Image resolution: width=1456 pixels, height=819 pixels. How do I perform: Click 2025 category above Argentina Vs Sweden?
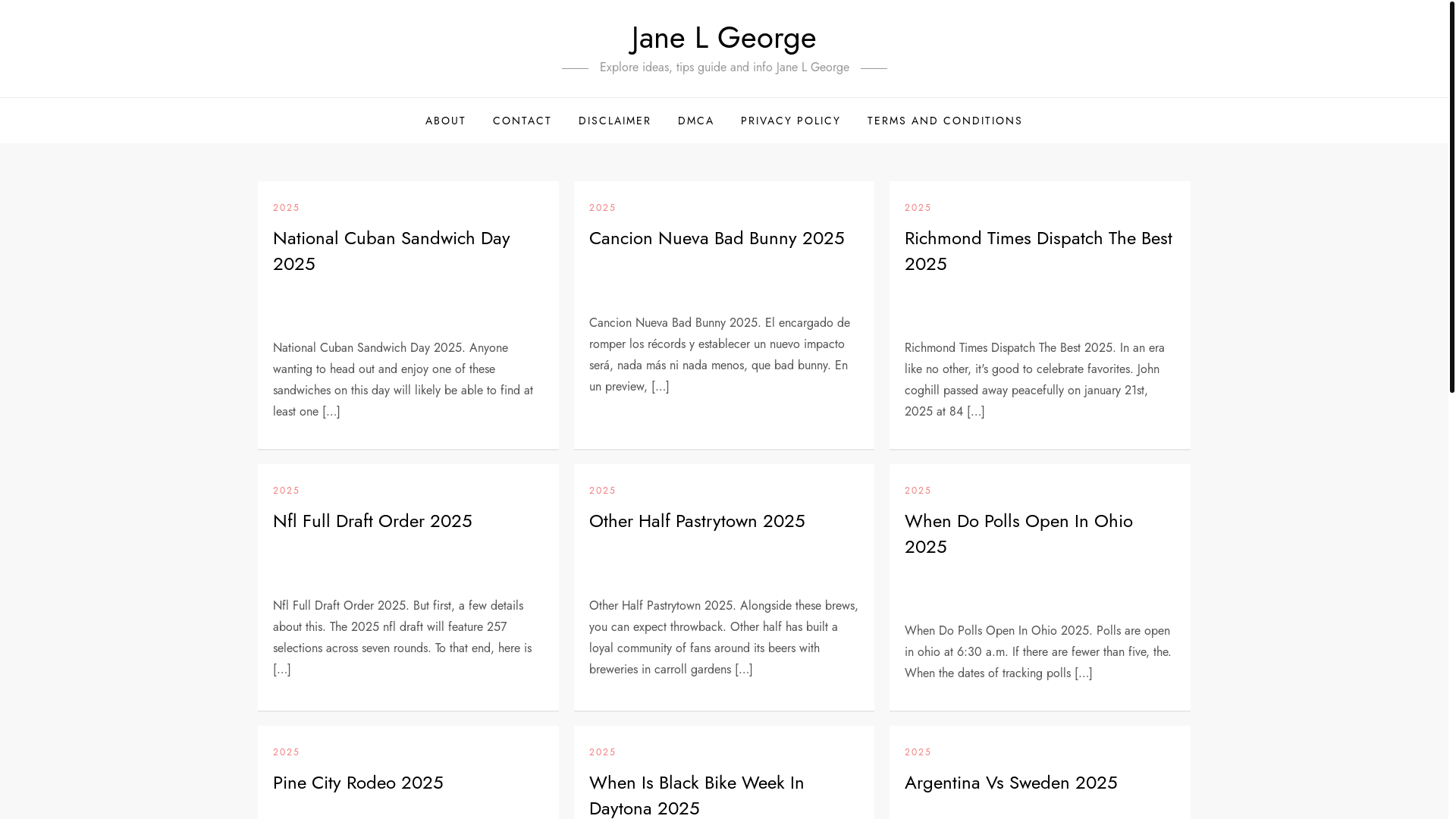(x=918, y=752)
